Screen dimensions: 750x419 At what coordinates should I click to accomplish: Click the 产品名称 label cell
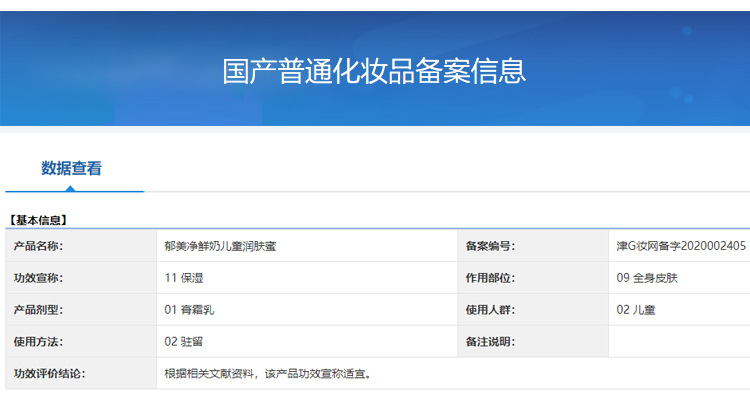pos(81,246)
